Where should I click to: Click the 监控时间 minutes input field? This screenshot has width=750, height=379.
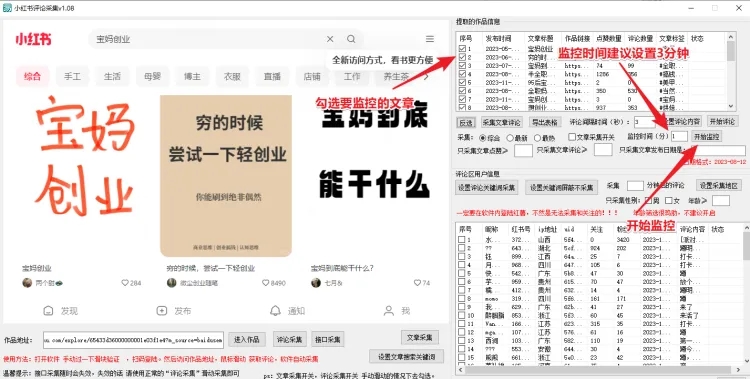pos(679,137)
